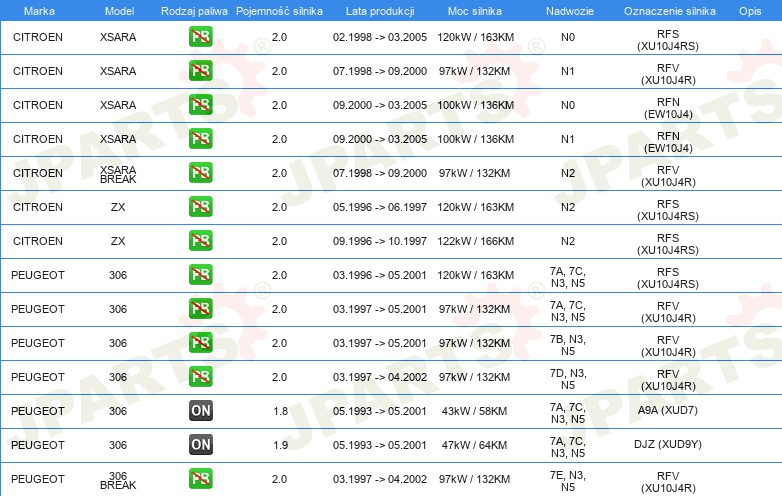Select N2 body cell in the XSARA BREAK row
782x496 pixels.
pos(568,173)
